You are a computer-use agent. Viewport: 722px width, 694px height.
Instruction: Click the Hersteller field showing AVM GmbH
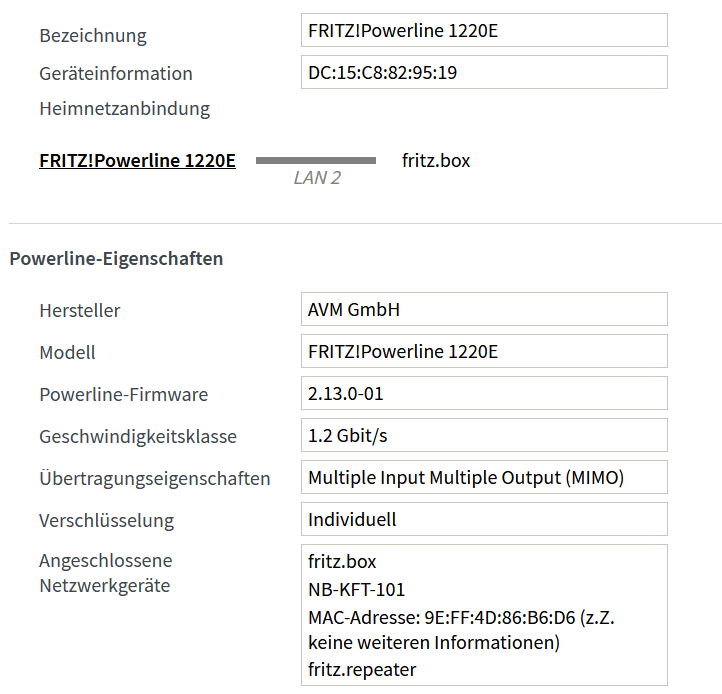pos(483,309)
